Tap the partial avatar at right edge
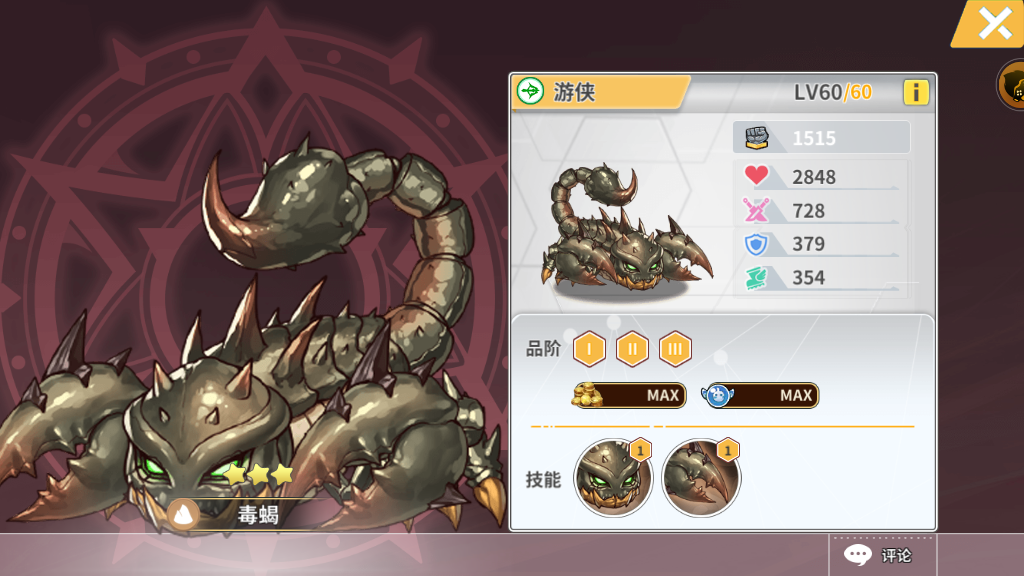The image size is (1024, 576). 1011,85
